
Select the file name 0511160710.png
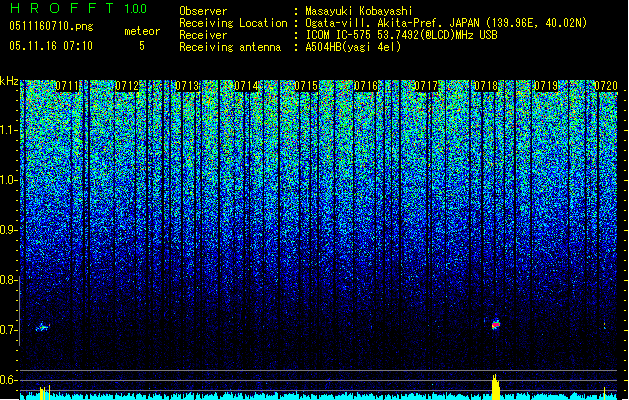click(51, 27)
